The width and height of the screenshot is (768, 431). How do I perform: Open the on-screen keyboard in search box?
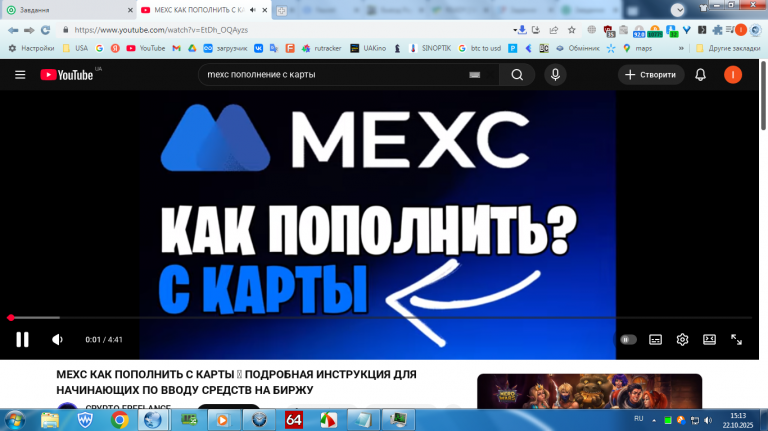[474, 75]
